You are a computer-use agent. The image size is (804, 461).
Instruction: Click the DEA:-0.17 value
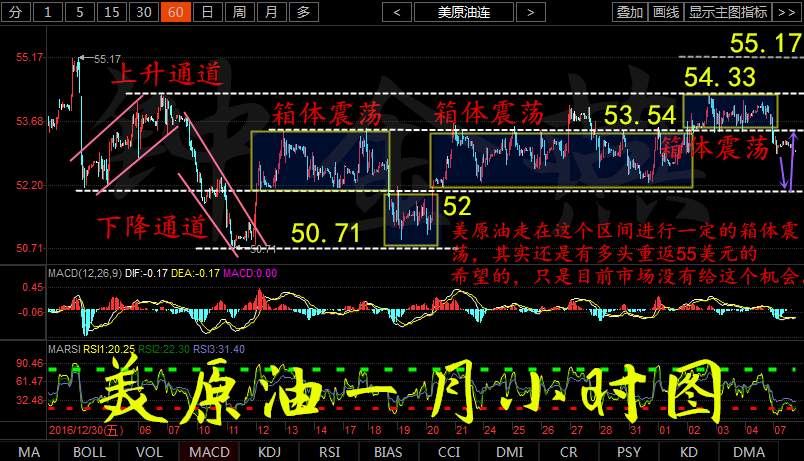(195, 273)
